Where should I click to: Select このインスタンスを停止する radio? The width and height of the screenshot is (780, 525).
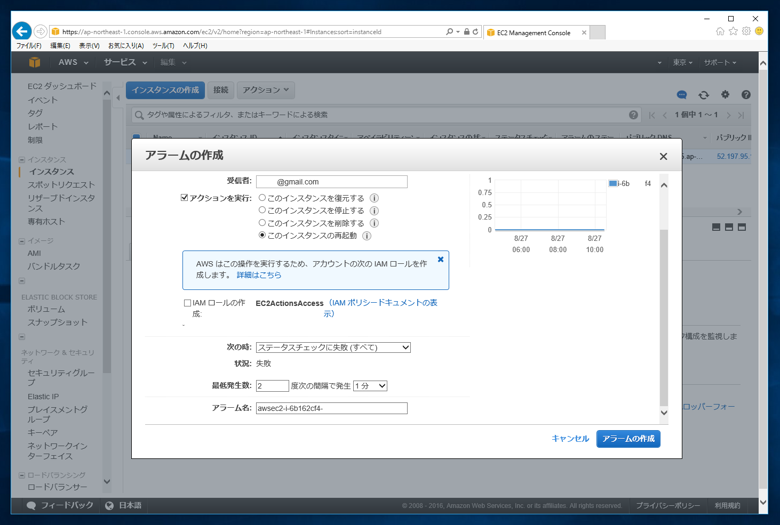pos(262,210)
